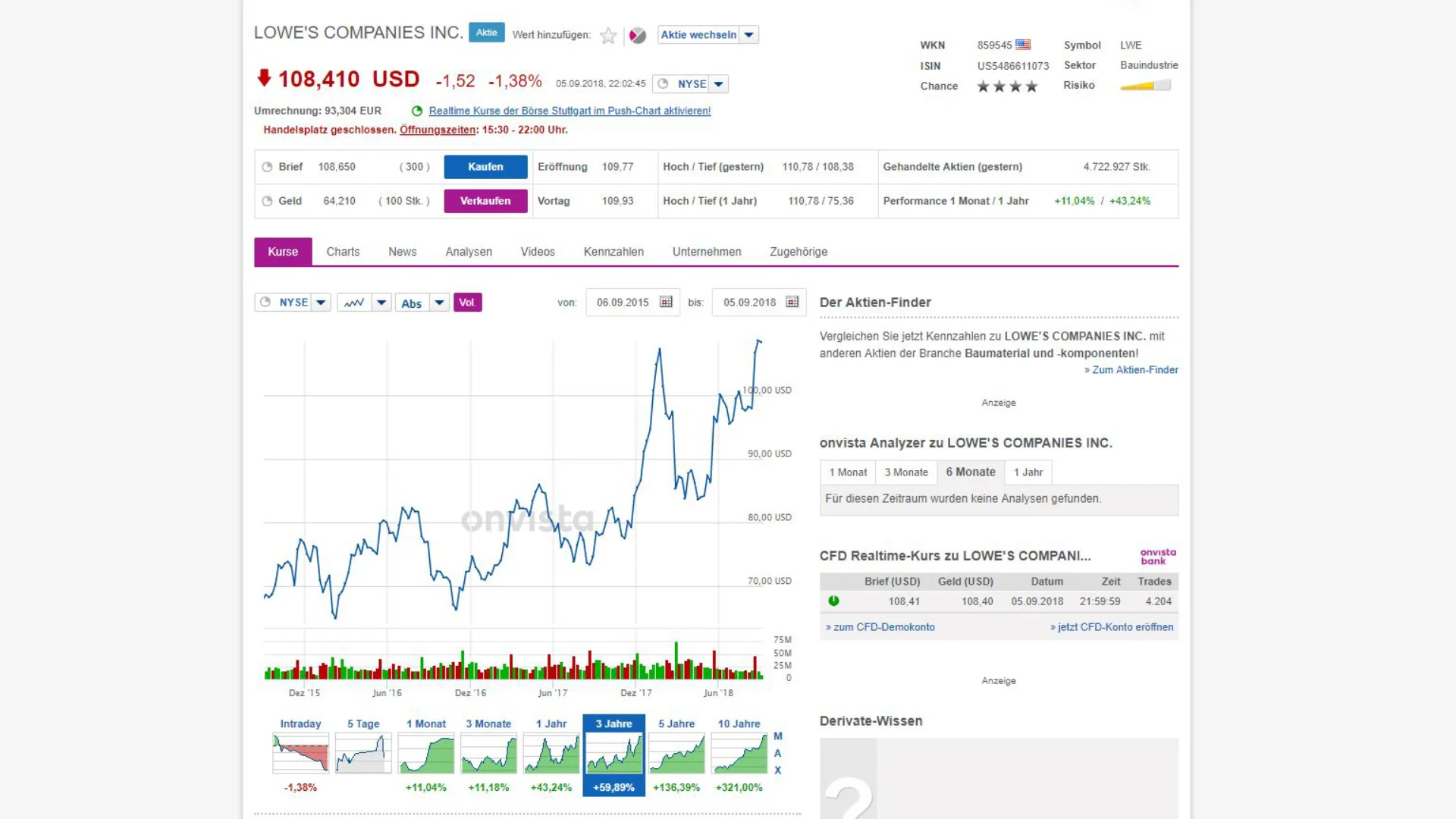The height and width of the screenshot is (819, 1456).
Task: Click the Baumaterial und -komponenten text
Action: pos(1051,353)
